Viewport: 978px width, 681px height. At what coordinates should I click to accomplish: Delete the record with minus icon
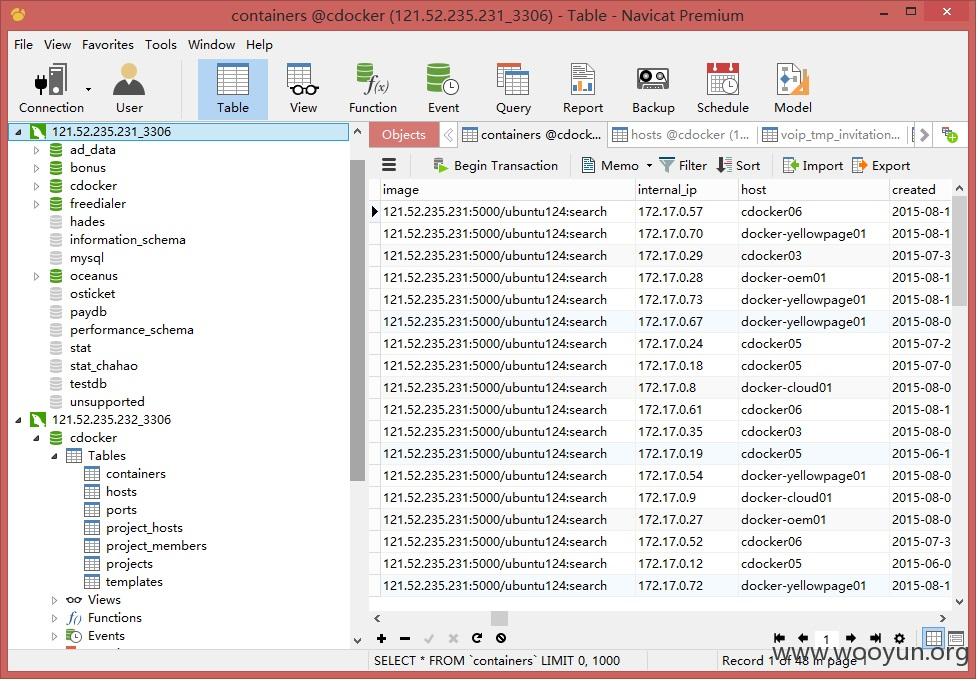point(405,638)
